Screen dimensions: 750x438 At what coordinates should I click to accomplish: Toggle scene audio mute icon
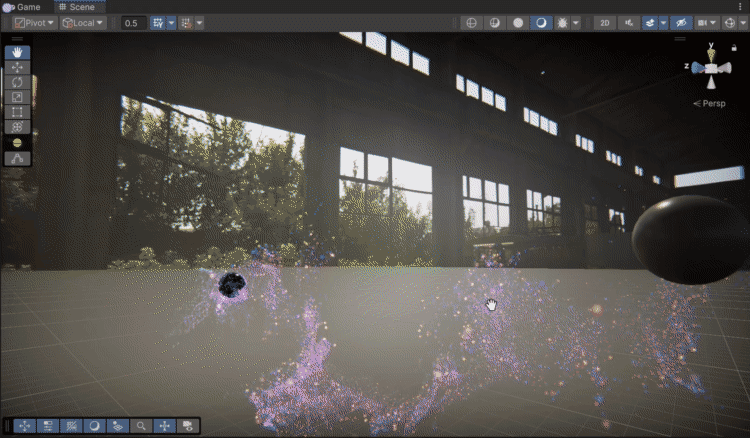tap(629, 22)
